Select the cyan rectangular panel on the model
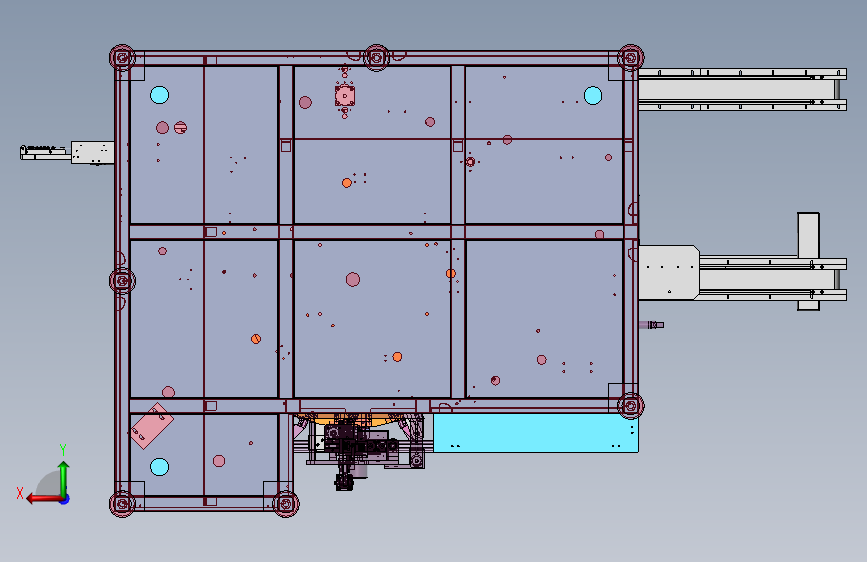The width and height of the screenshot is (867, 562). tap(536, 433)
